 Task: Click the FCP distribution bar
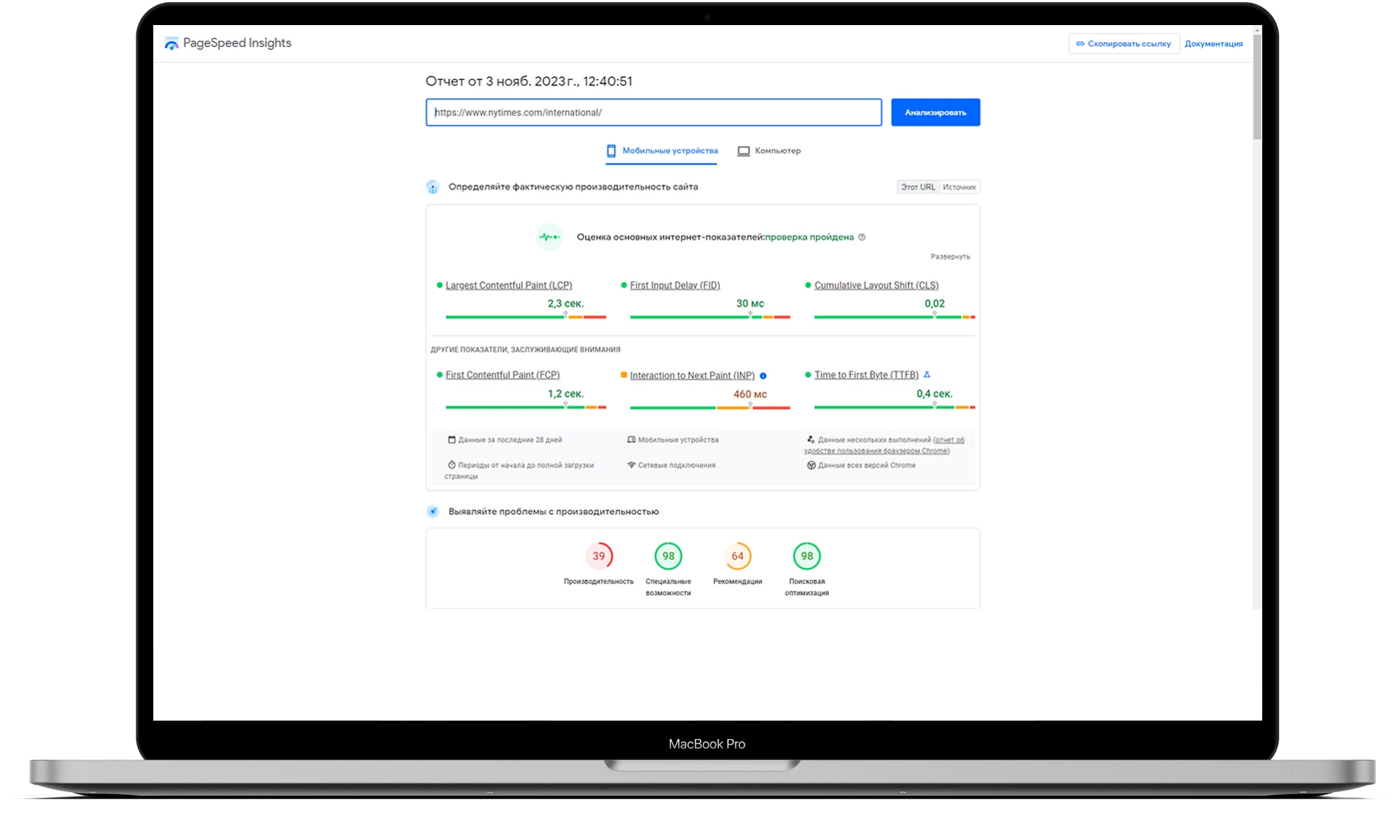[x=526, y=407]
